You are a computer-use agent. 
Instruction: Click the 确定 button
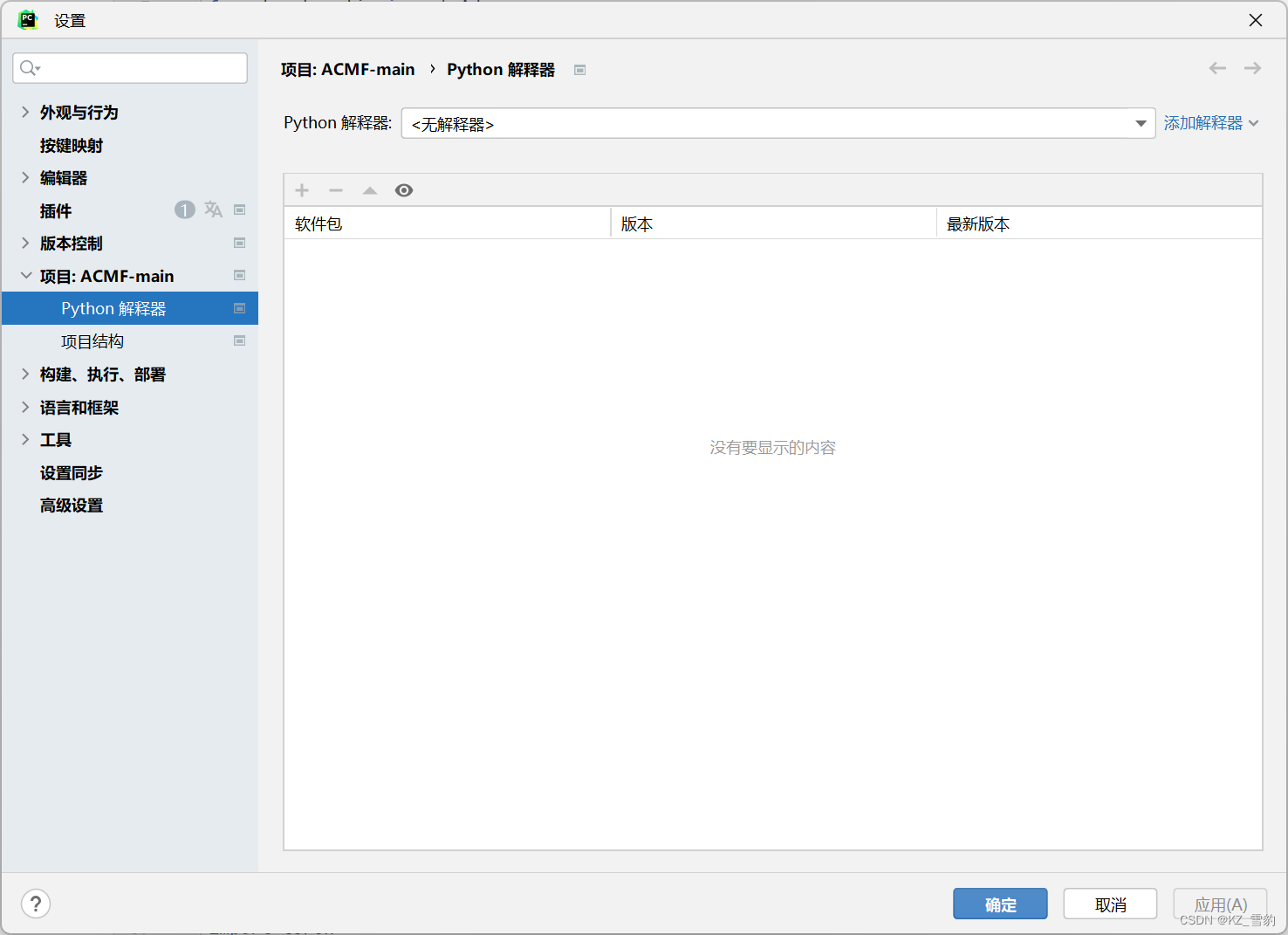(x=1000, y=904)
